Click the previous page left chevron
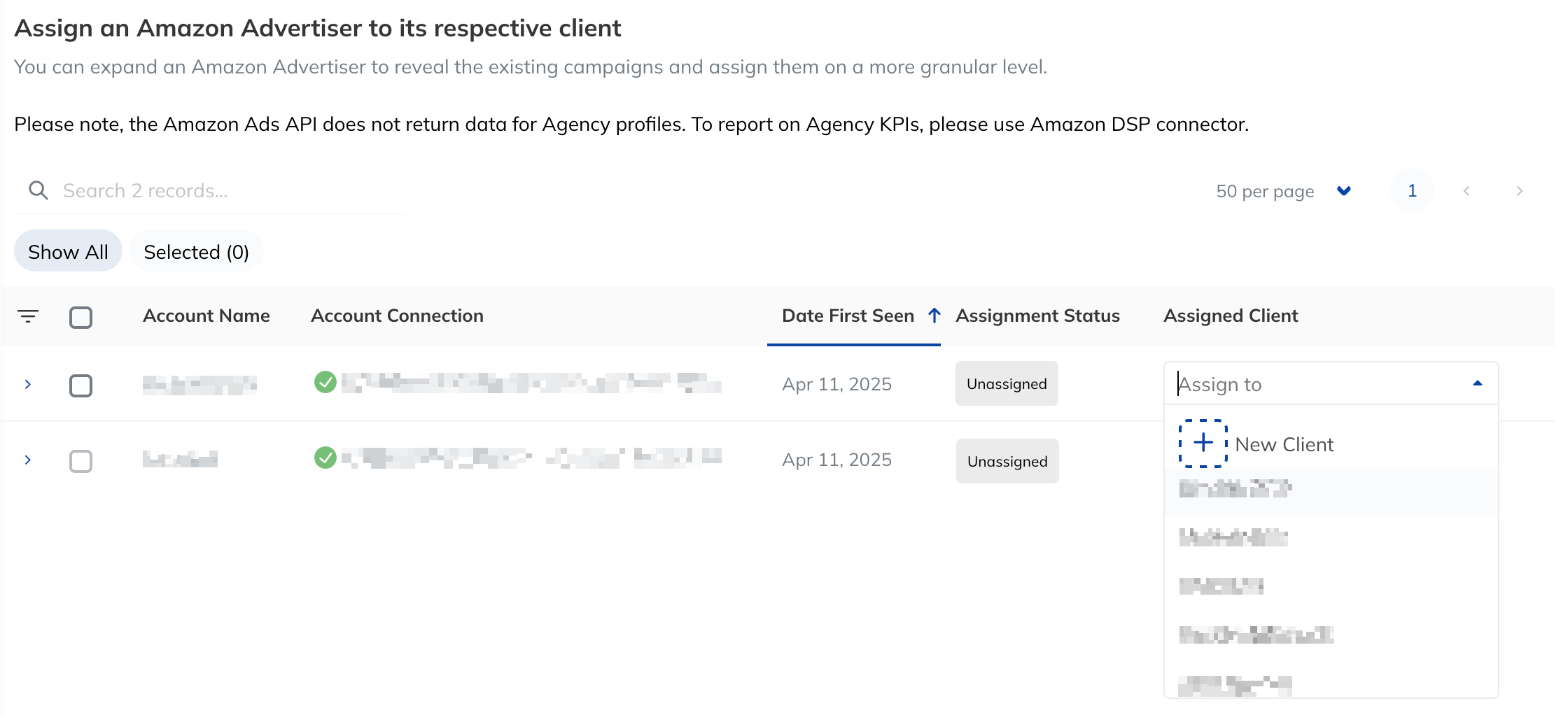This screenshot has height=715, width=1568. pos(1466,190)
